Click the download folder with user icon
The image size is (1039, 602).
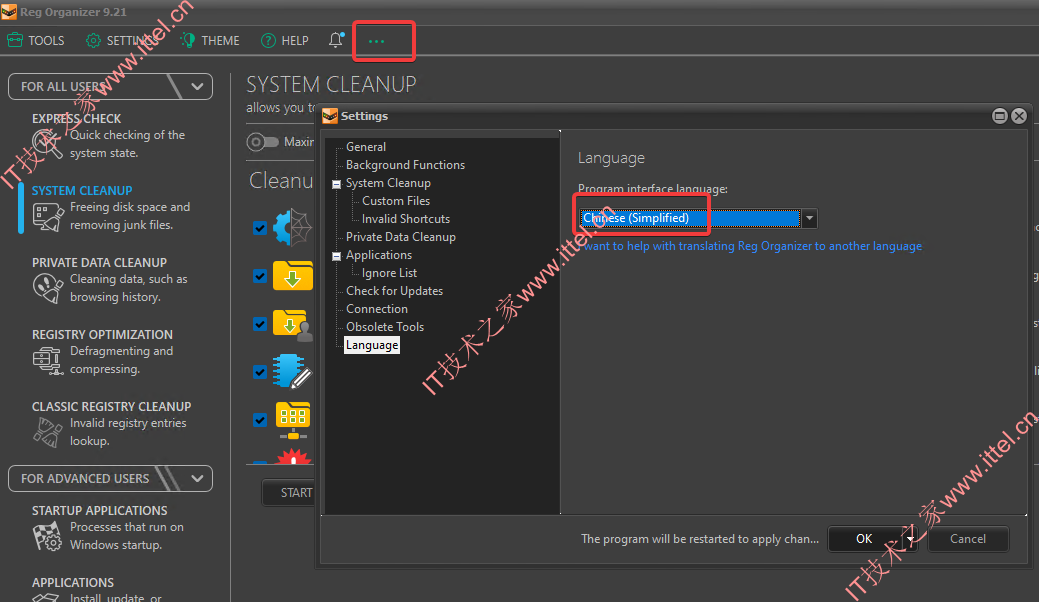pyautogui.click(x=293, y=325)
